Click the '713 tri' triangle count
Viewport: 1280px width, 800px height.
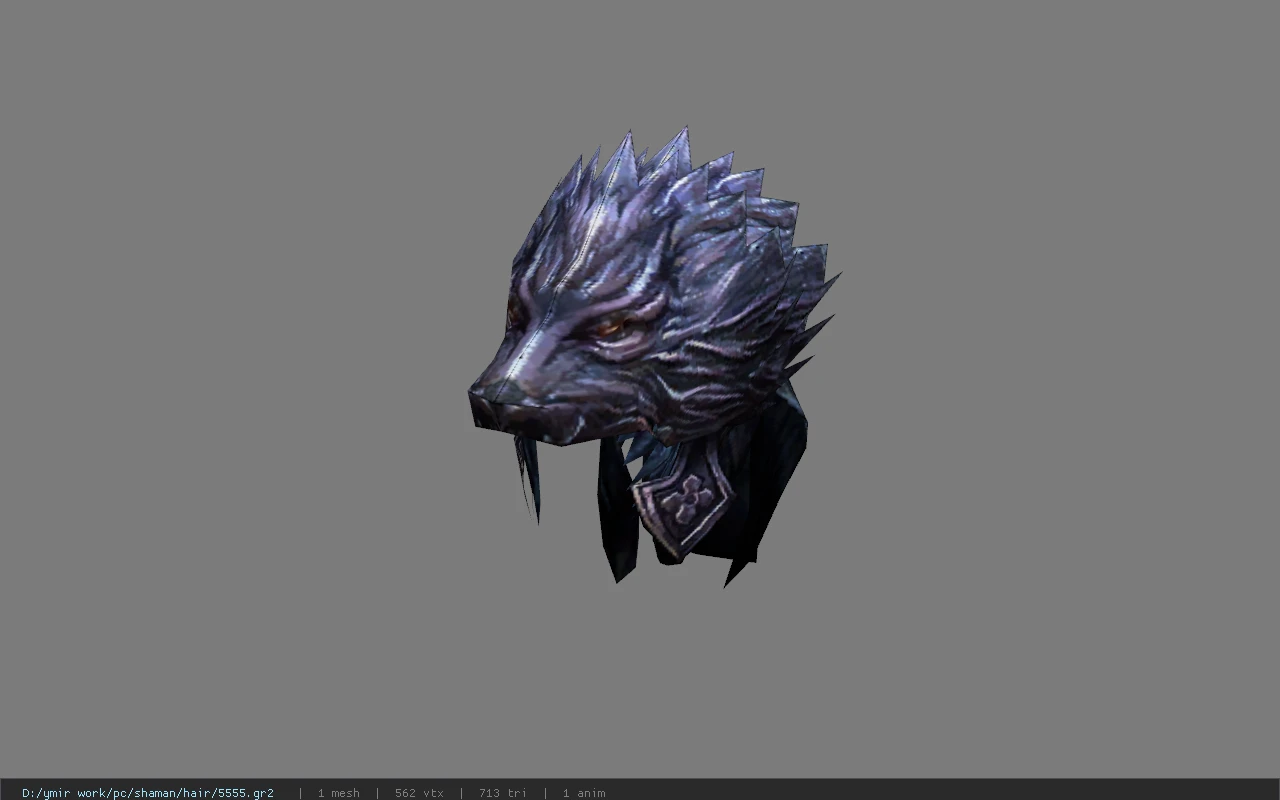502,793
